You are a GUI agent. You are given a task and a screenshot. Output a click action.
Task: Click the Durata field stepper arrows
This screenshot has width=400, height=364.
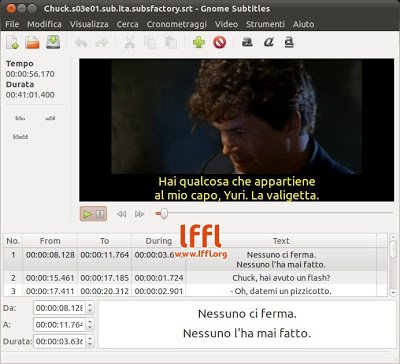[90, 341]
